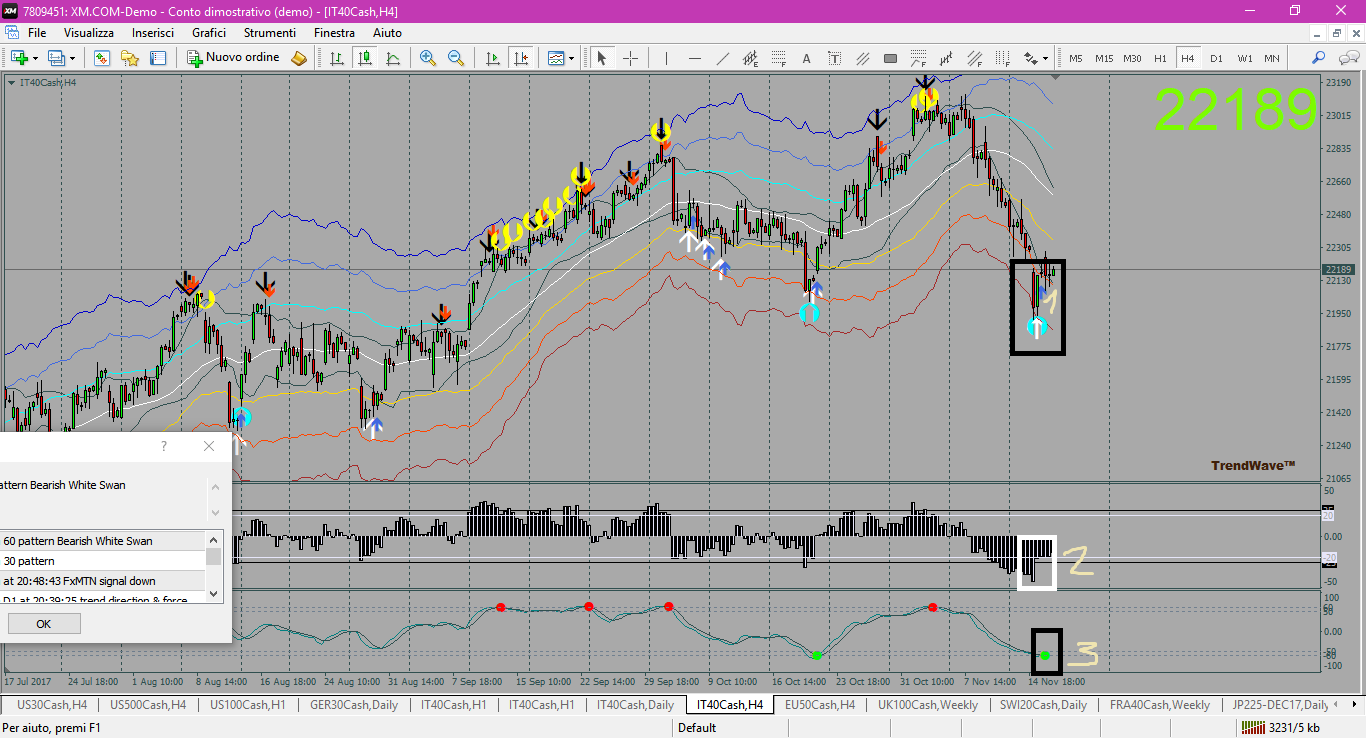The height and width of the screenshot is (738, 1366).
Task: Open the Grafici menu
Action: click(209, 33)
